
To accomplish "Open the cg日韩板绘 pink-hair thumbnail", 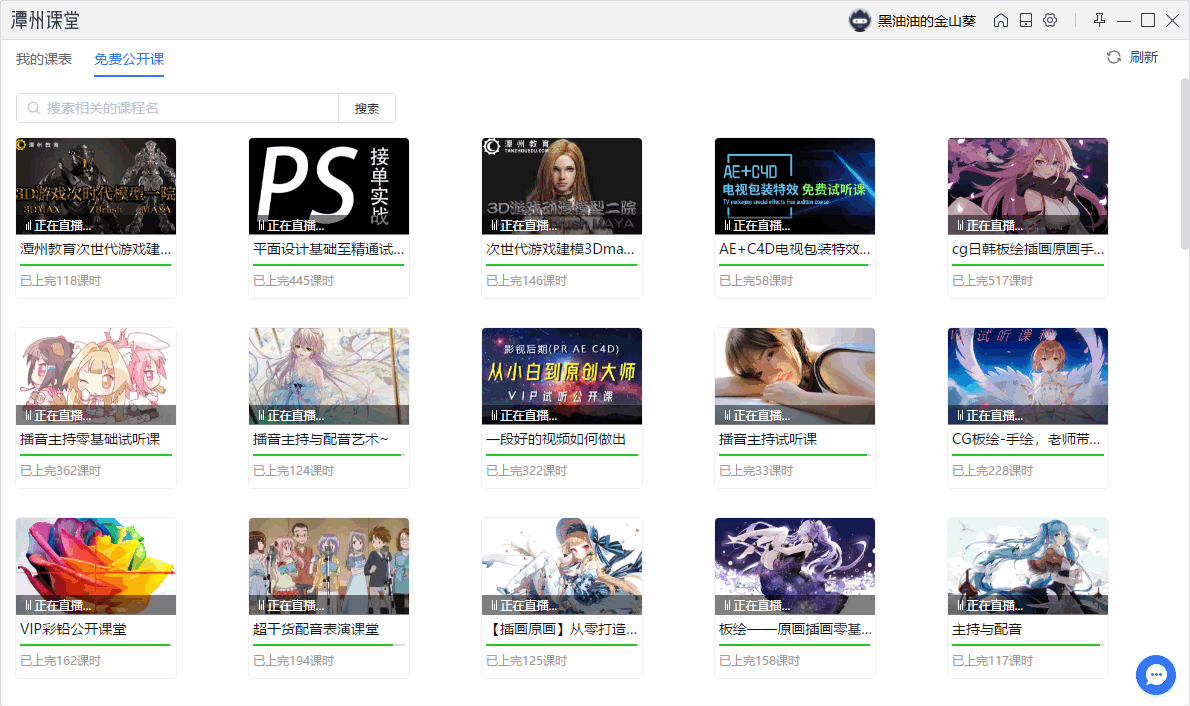I will coord(1028,186).
